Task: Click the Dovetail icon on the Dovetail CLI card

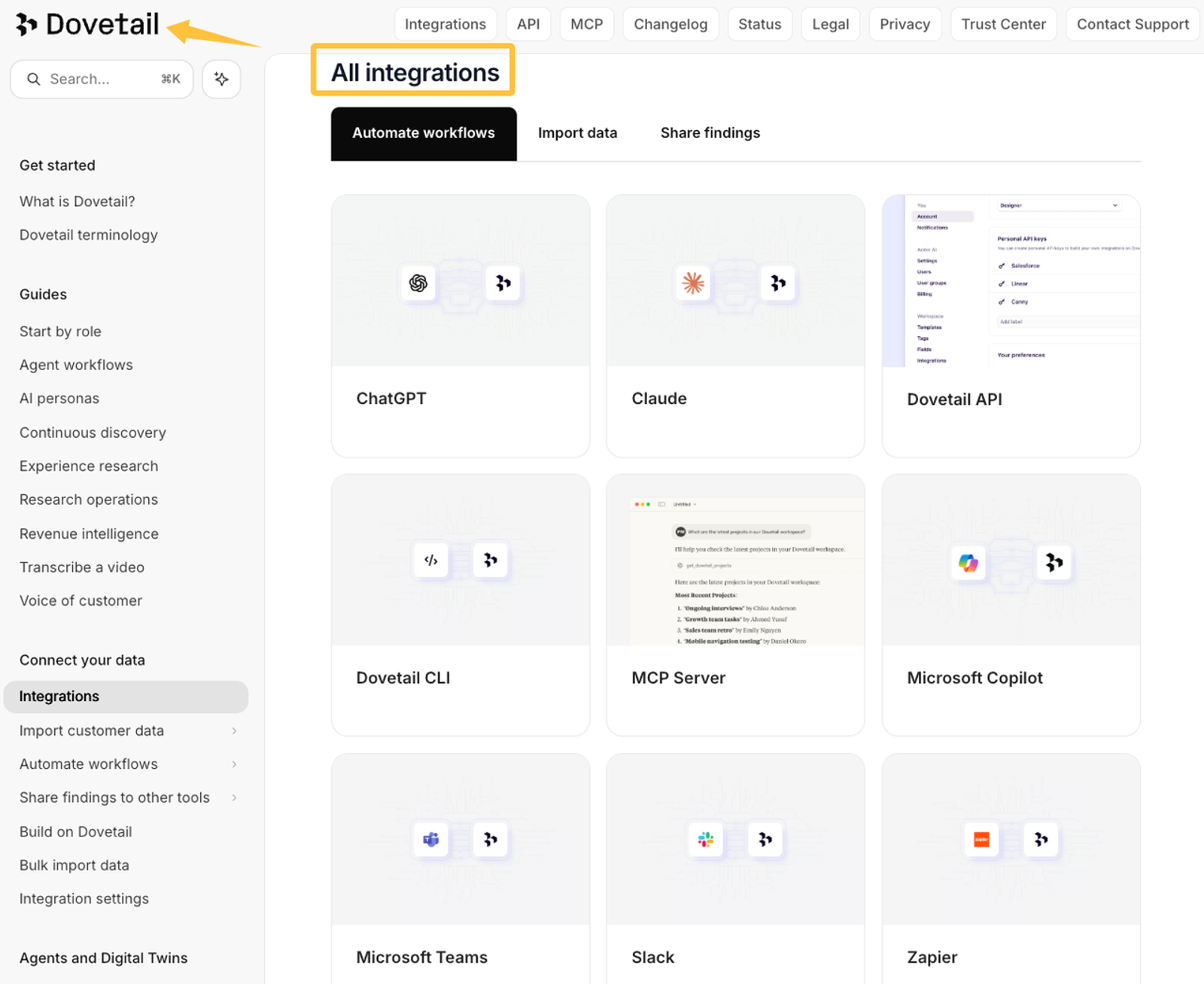Action: click(491, 560)
